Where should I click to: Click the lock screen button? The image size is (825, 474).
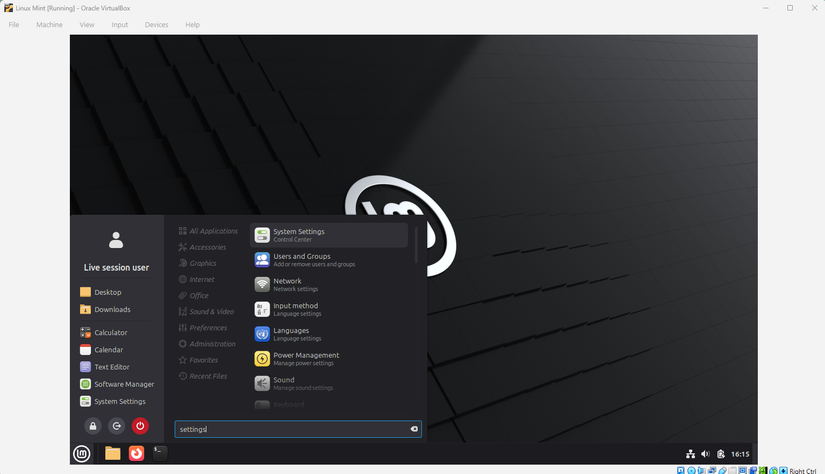click(x=93, y=426)
